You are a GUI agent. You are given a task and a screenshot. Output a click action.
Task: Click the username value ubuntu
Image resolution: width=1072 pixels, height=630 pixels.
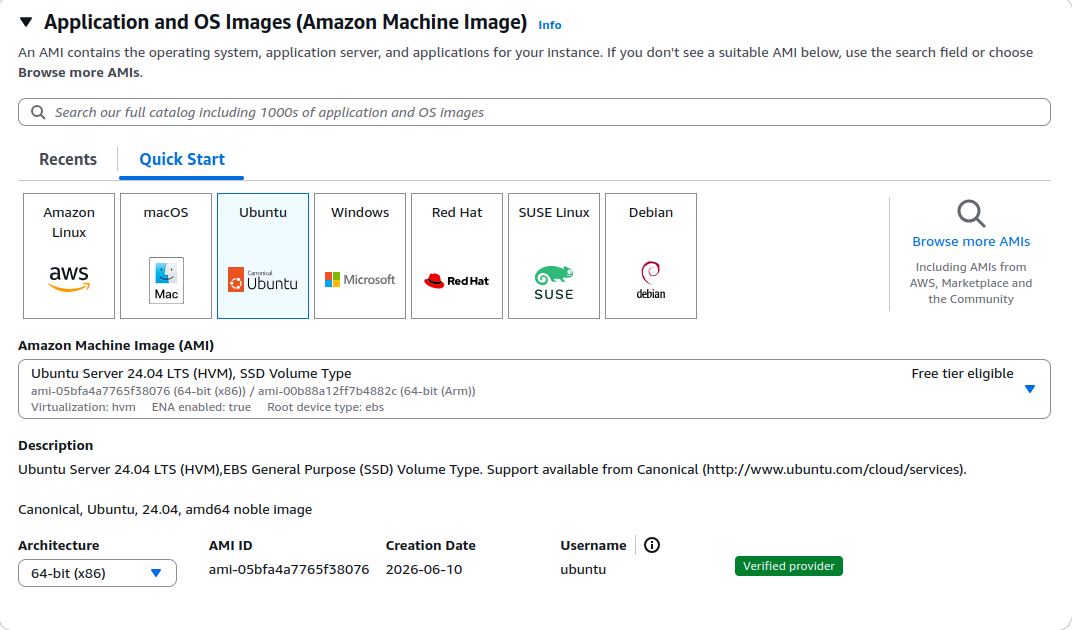click(583, 569)
